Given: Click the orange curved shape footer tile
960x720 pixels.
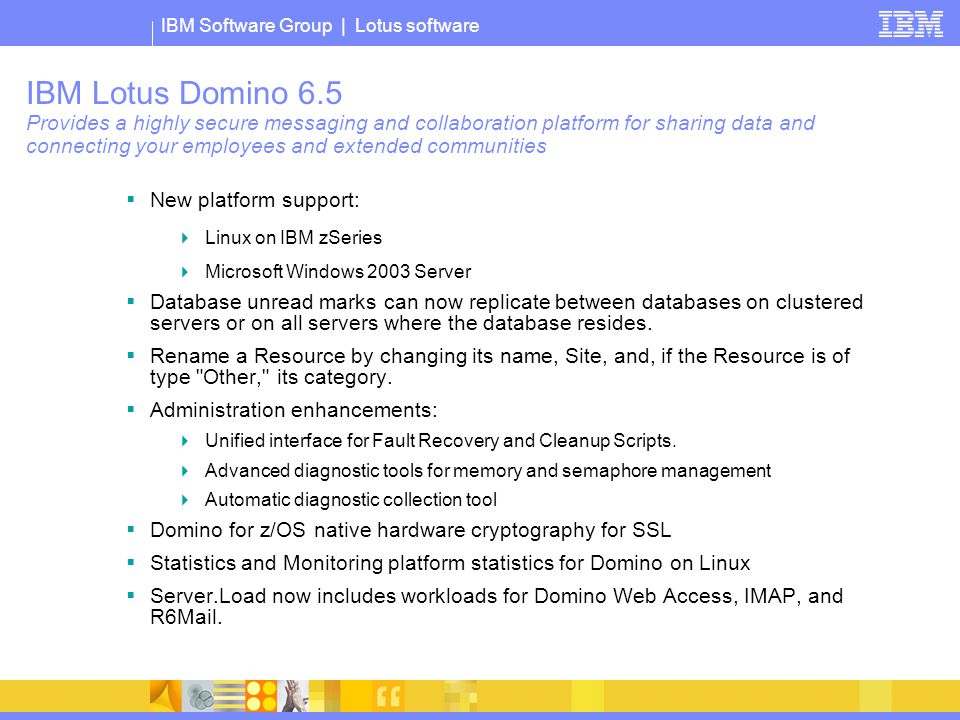Looking at the screenshot, I should click(x=165, y=696).
